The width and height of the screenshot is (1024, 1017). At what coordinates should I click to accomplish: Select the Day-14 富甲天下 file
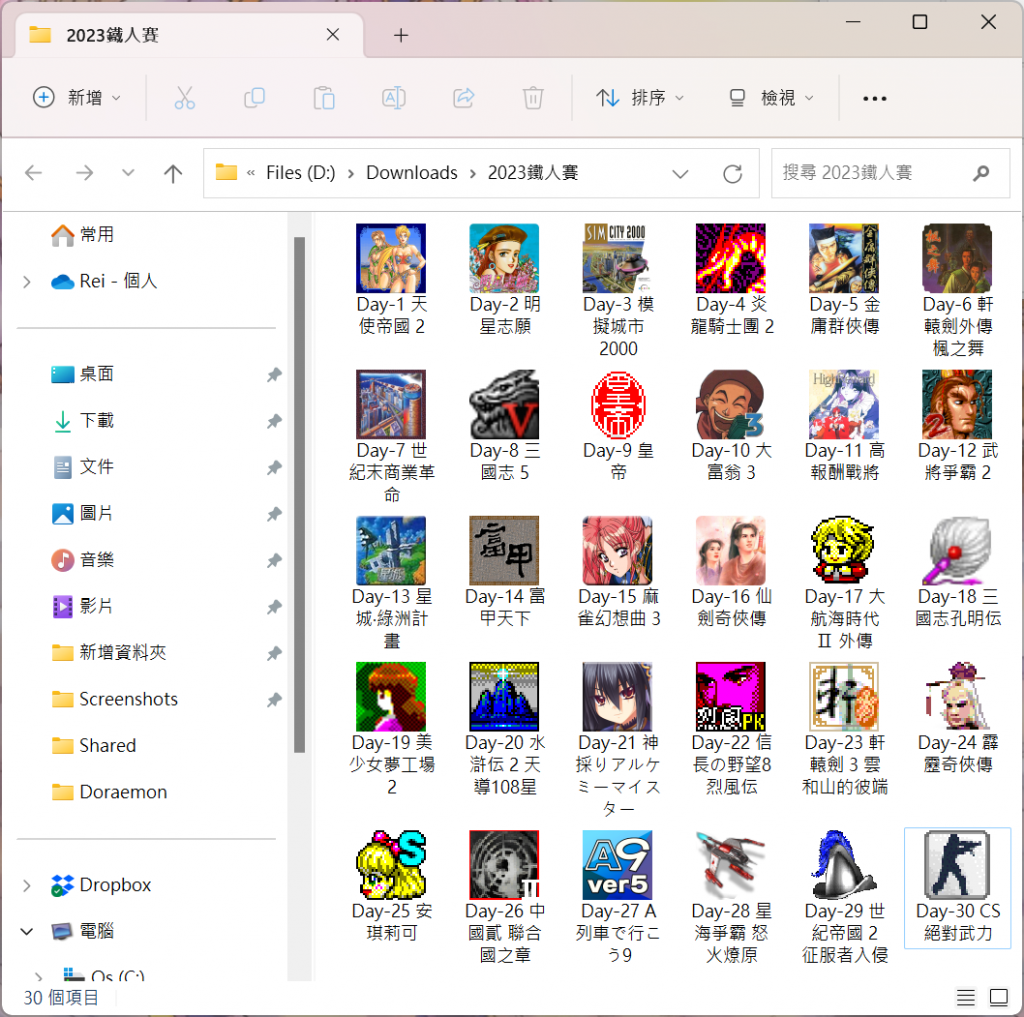504,572
